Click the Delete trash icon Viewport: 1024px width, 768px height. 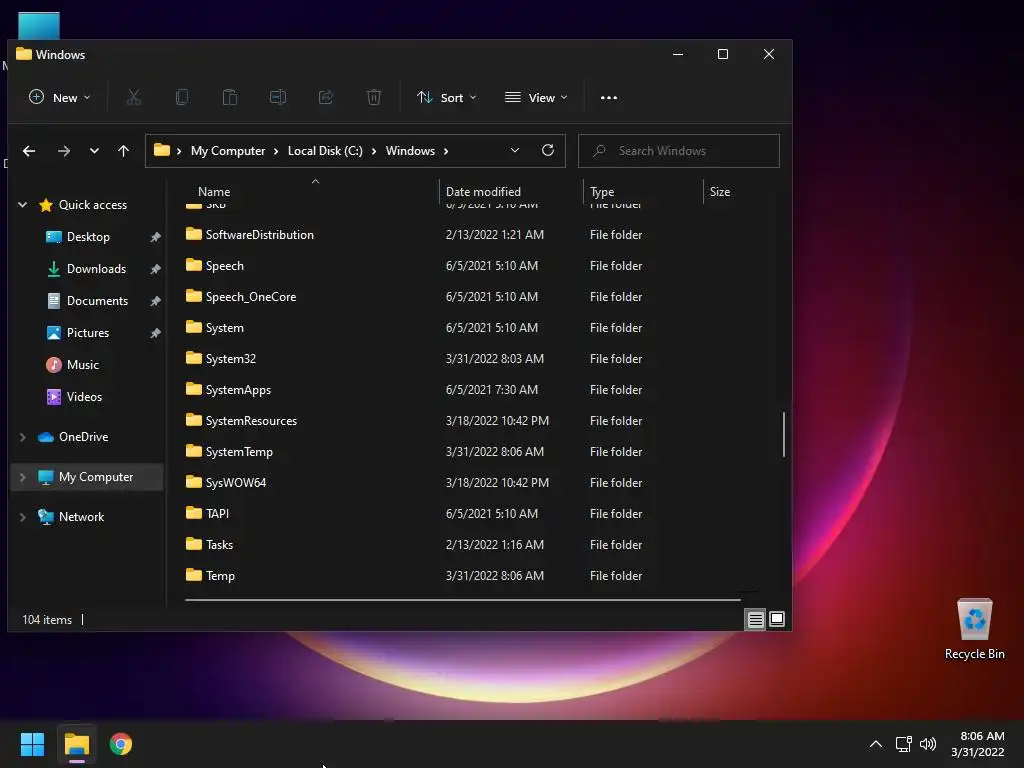click(x=374, y=97)
